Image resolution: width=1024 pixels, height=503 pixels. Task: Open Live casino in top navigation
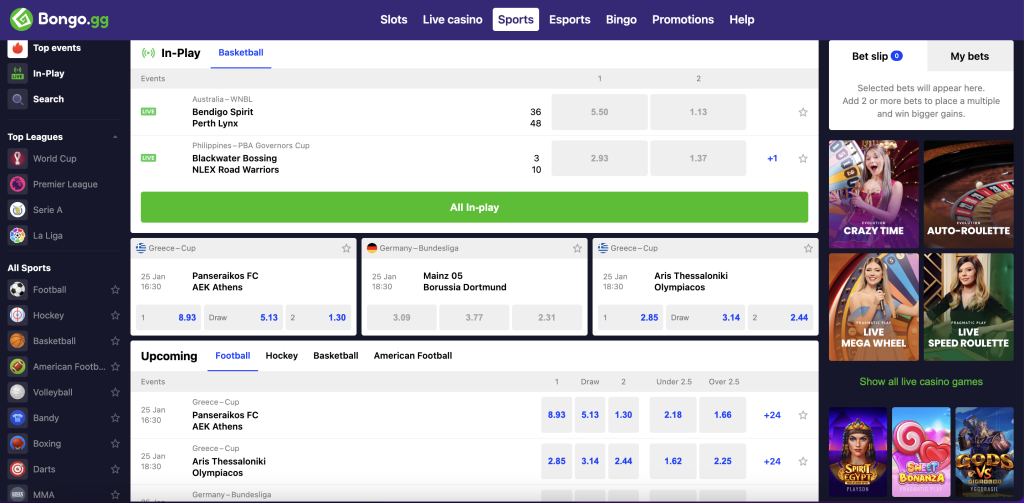click(453, 20)
